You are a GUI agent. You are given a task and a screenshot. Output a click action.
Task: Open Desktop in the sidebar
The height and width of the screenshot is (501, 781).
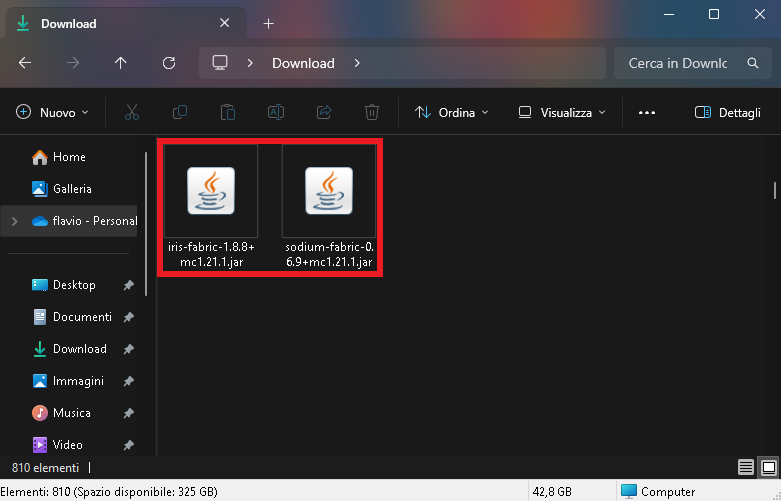[74, 285]
